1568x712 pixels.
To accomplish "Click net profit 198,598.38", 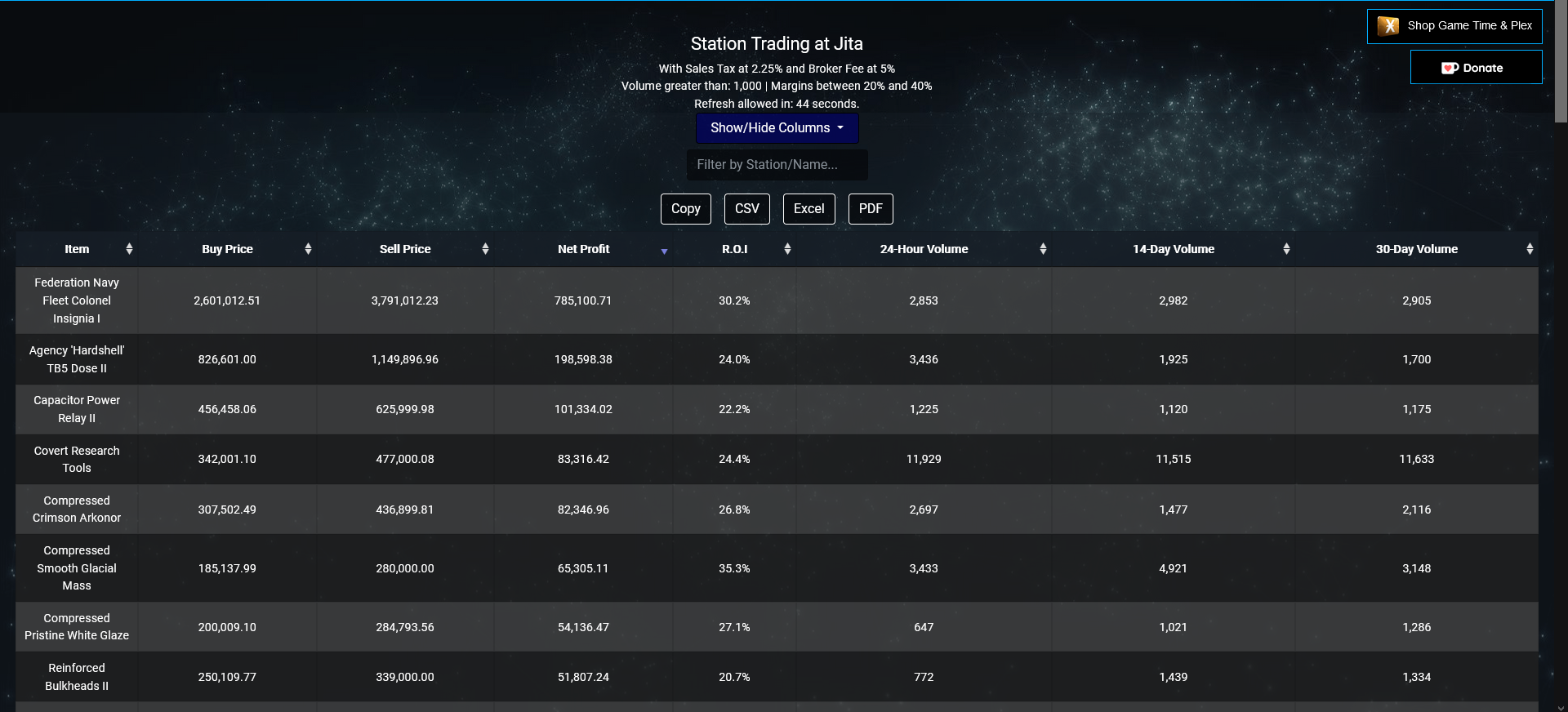I will coord(583,359).
